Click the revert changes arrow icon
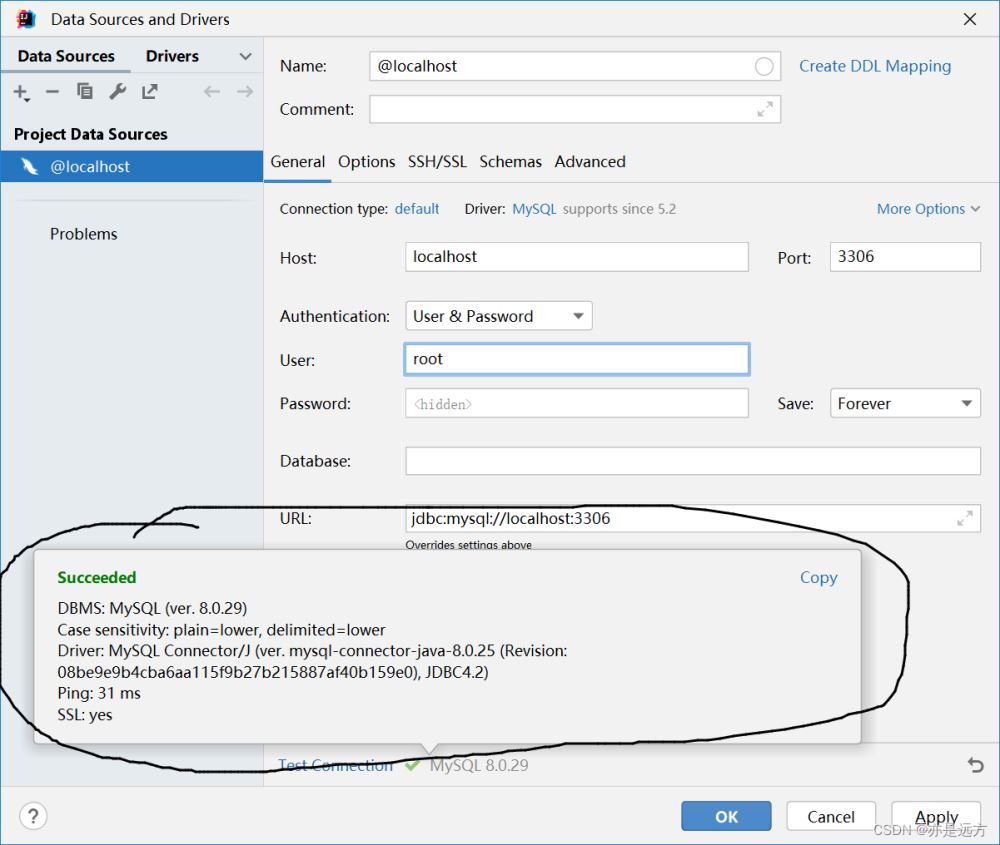Screen dimensions: 1000x845 pyautogui.click(x=975, y=765)
